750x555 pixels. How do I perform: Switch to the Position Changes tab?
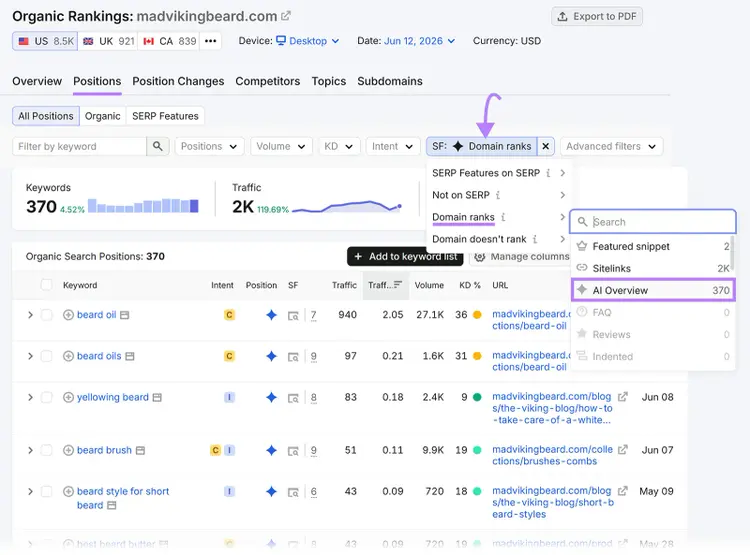(x=178, y=81)
